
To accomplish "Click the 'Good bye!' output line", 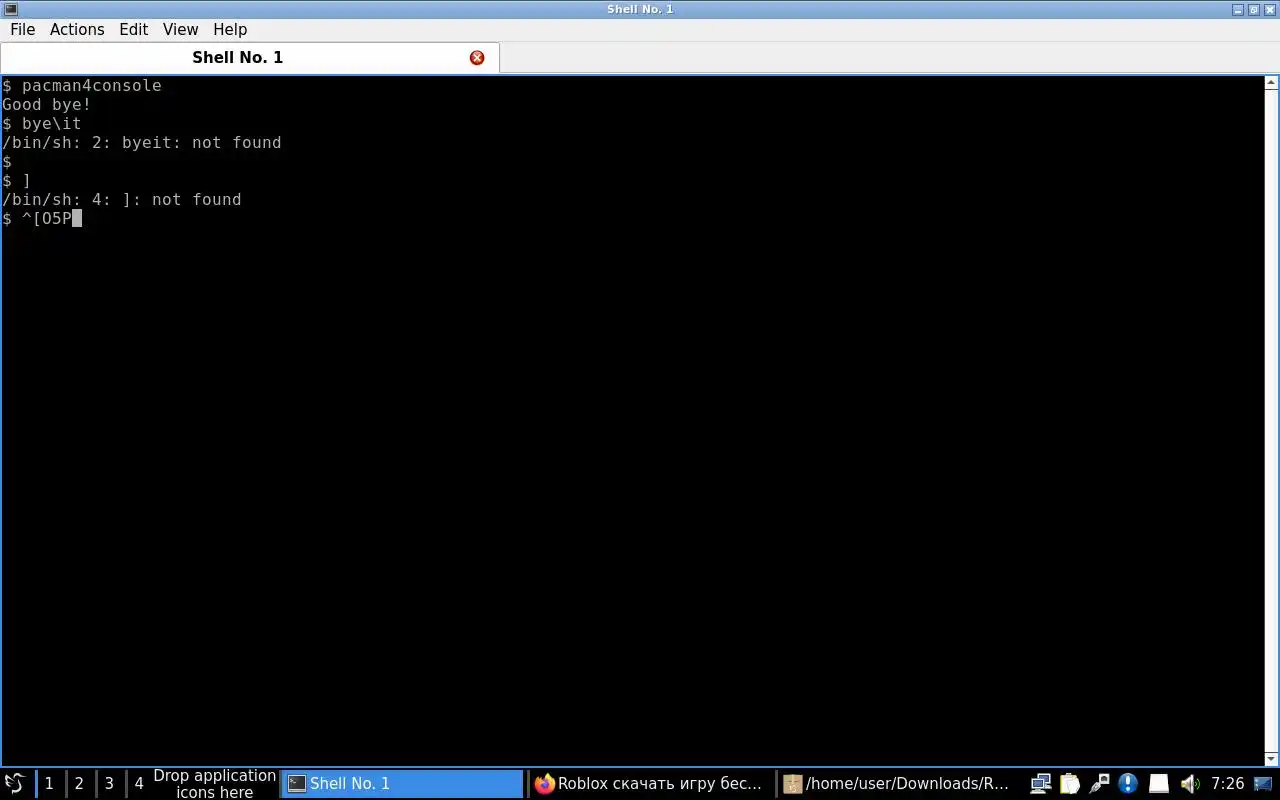I will point(47,105).
